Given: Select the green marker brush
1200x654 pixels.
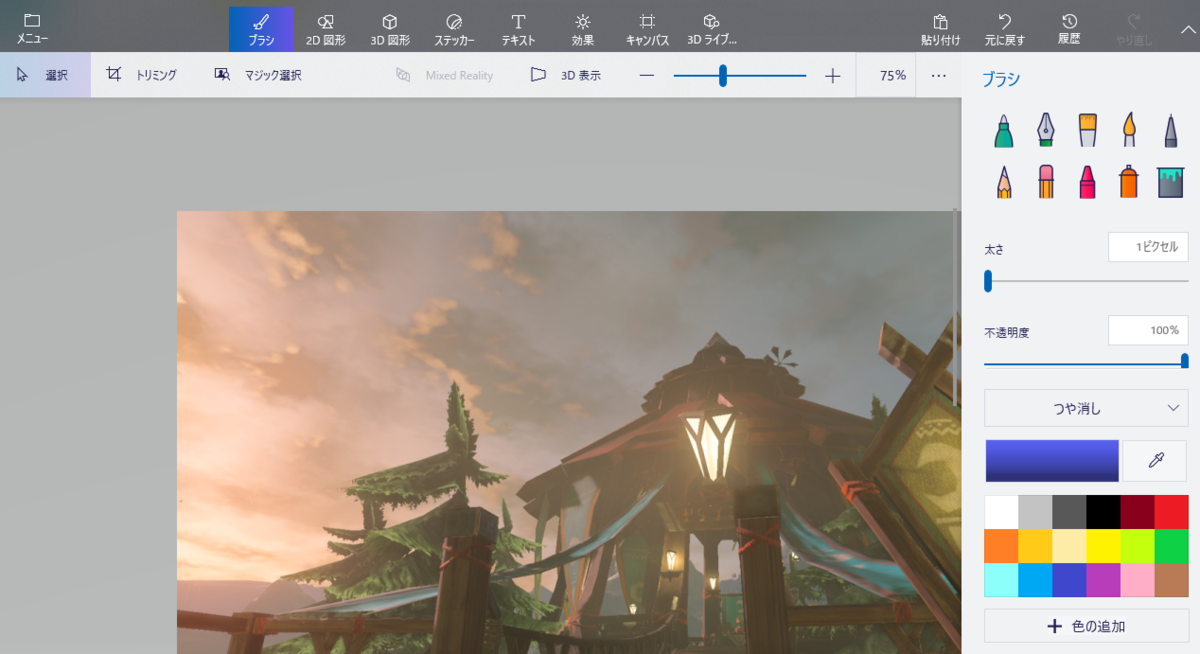Looking at the screenshot, I should tap(1003, 130).
